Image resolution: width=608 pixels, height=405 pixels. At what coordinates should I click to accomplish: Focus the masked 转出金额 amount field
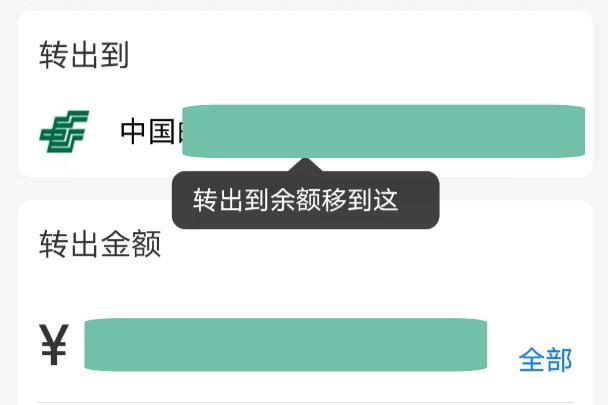click(285, 345)
